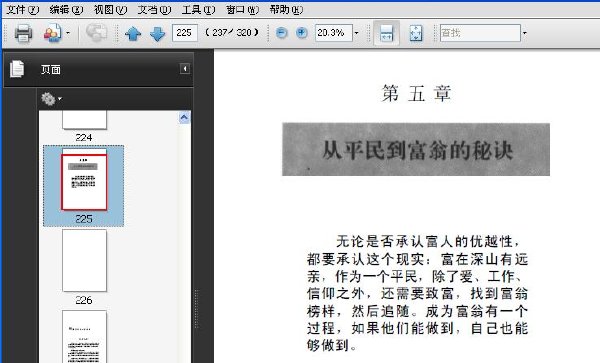Open the 文件 (File) menu
This screenshot has width=600, height=363.
(x=23, y=10)
